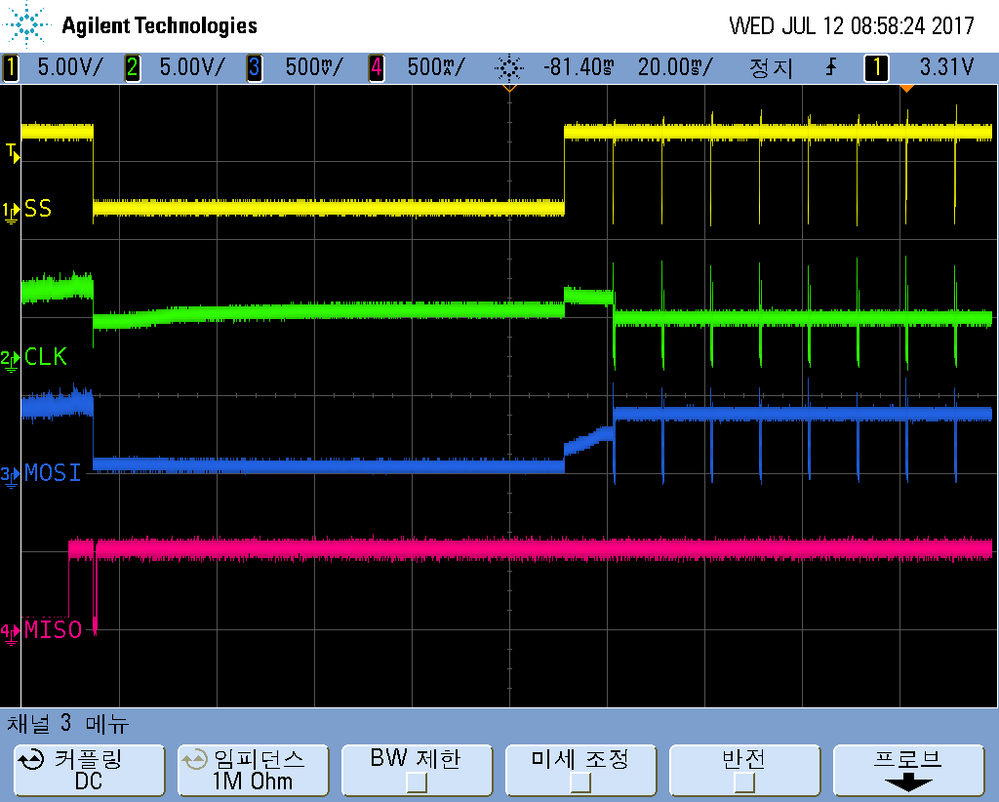Click the rising edge trigger slope icon

(x=831, y=67)
